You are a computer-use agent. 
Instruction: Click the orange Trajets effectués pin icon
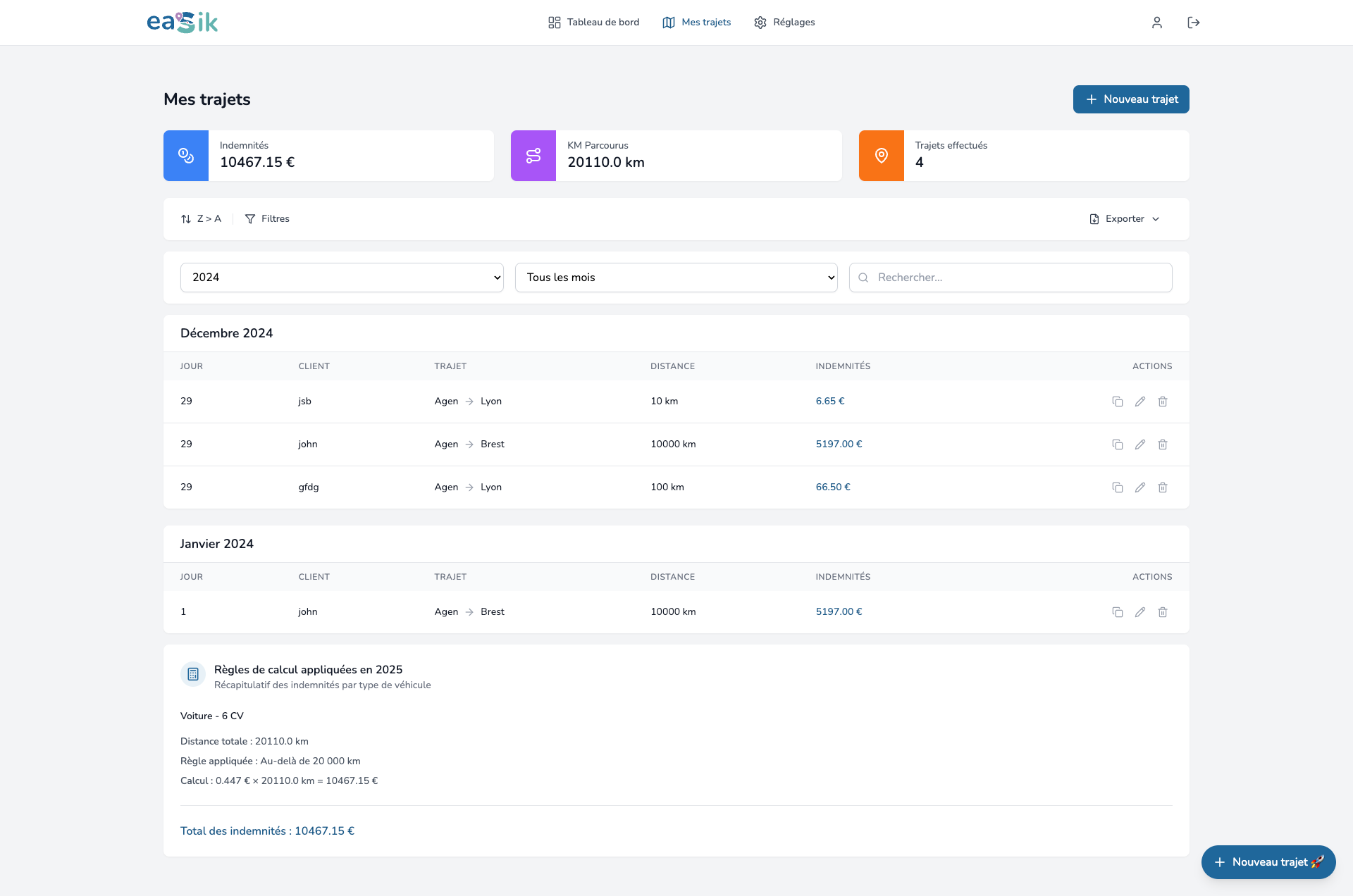[882, 156]
